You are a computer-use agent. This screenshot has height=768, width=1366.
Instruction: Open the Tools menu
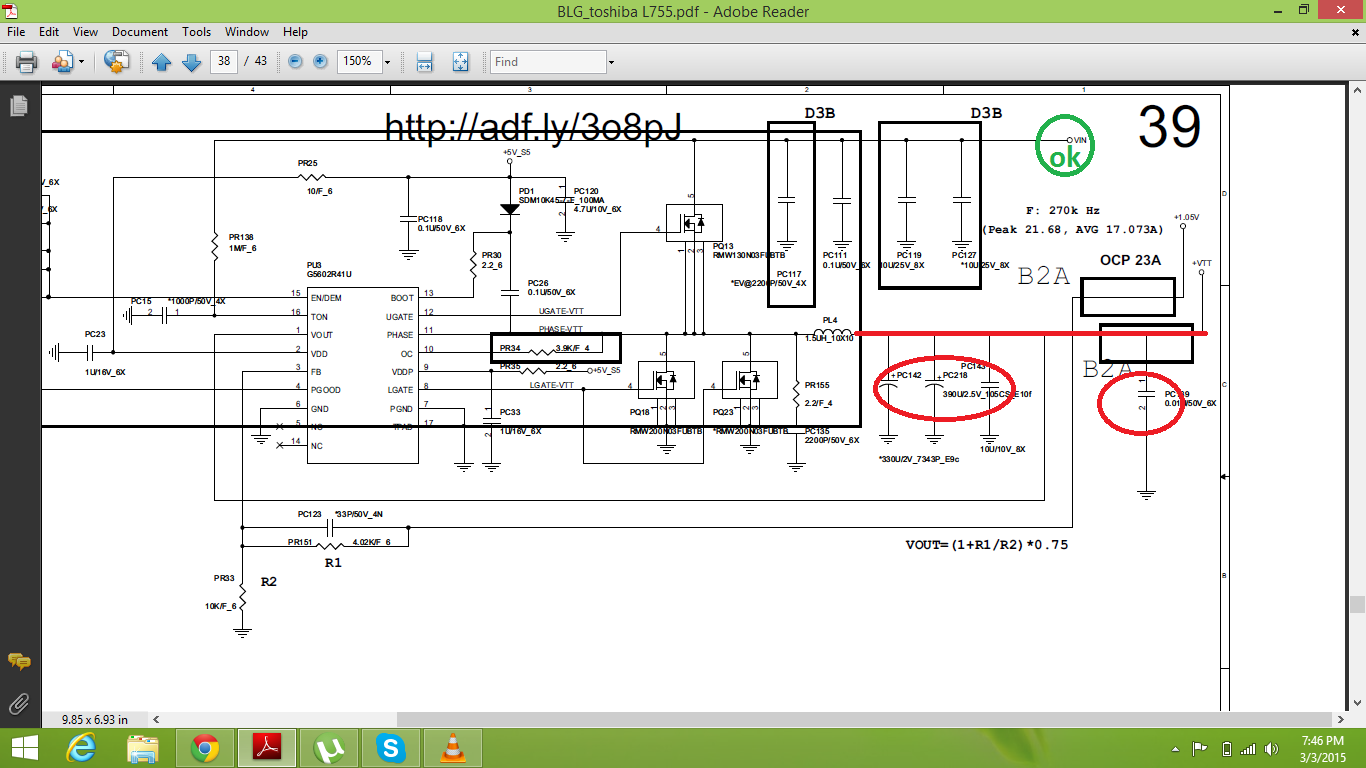tap(196, 32)
